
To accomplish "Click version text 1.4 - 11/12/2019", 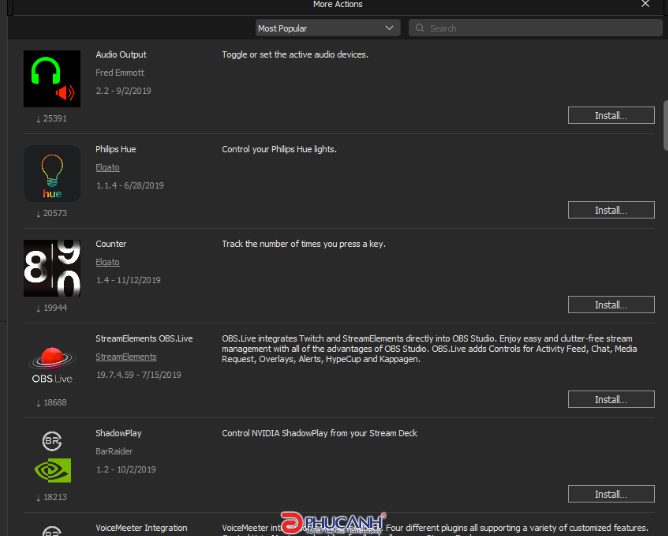I will click(x=128, y=280).
